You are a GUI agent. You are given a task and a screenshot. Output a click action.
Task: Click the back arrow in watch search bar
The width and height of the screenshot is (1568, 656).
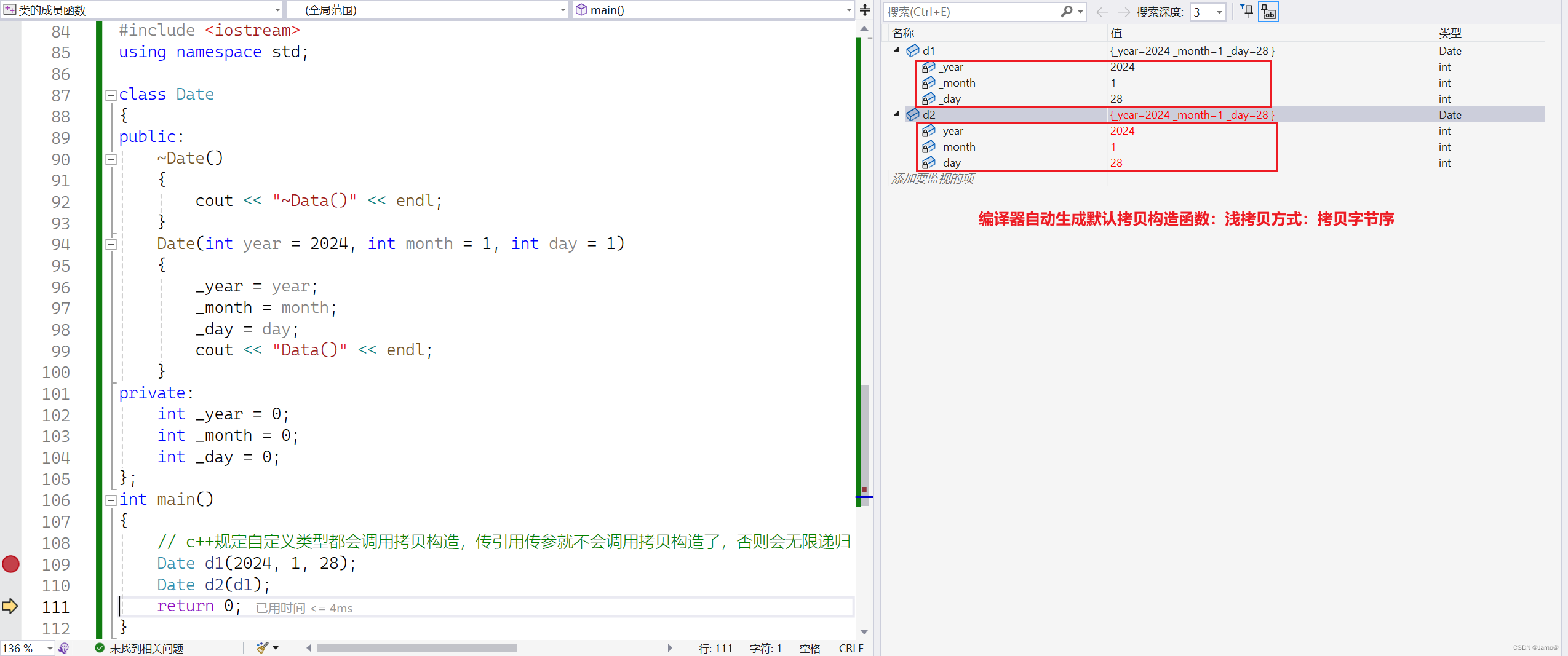tap(1102, 12)
